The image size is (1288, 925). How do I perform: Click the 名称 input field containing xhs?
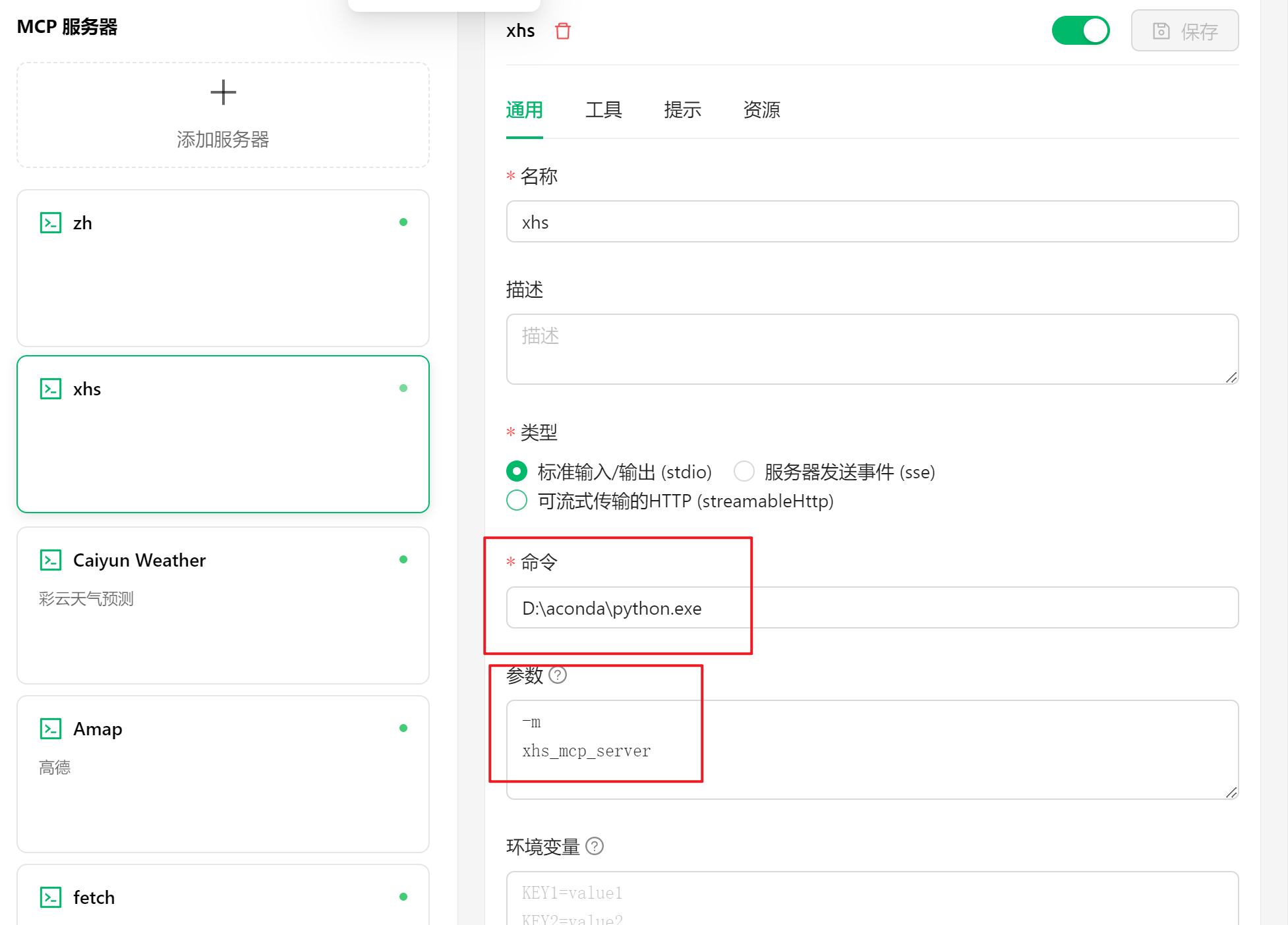point(871,222)
